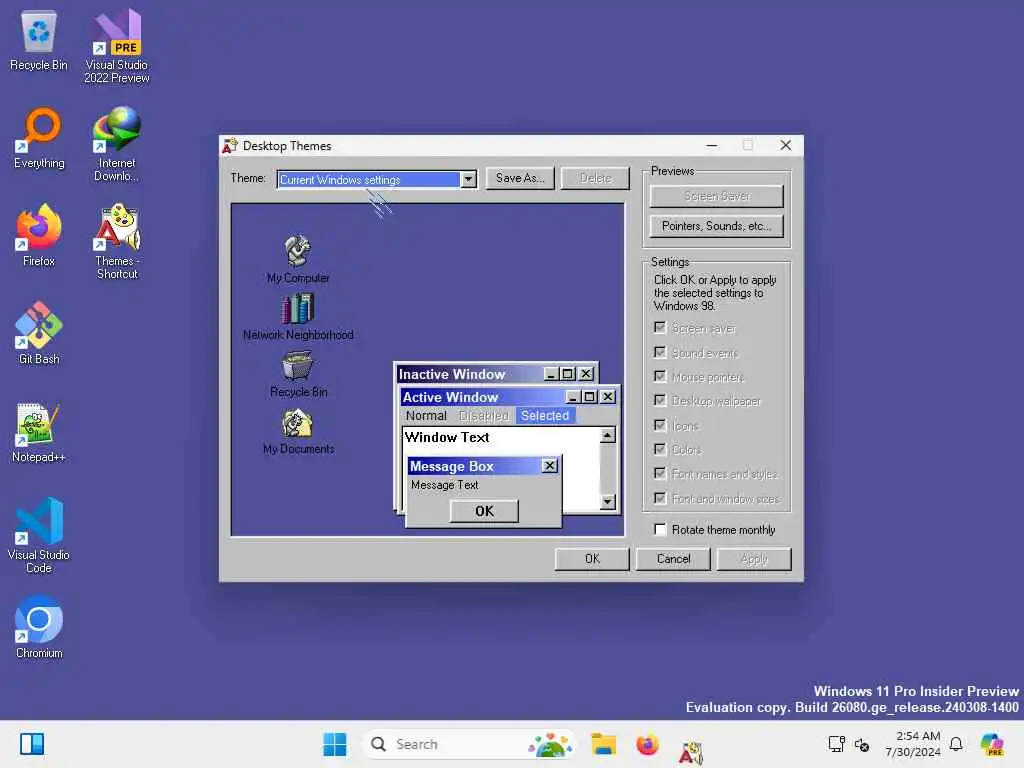
Task: Select the Chromium desktop icon
Action: pyautogui.click(x=39, y=628)
